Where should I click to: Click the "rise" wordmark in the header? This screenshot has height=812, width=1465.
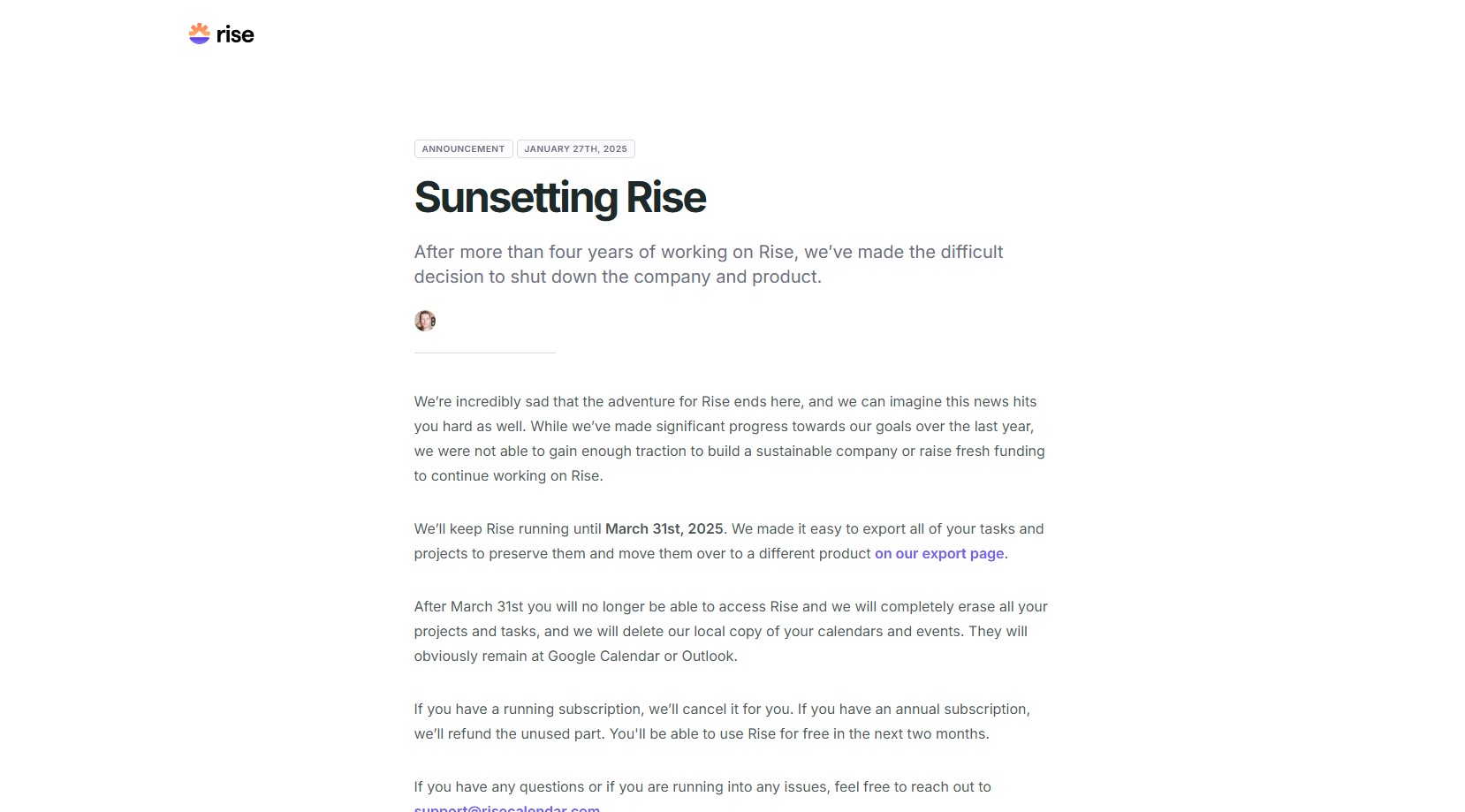235,34
